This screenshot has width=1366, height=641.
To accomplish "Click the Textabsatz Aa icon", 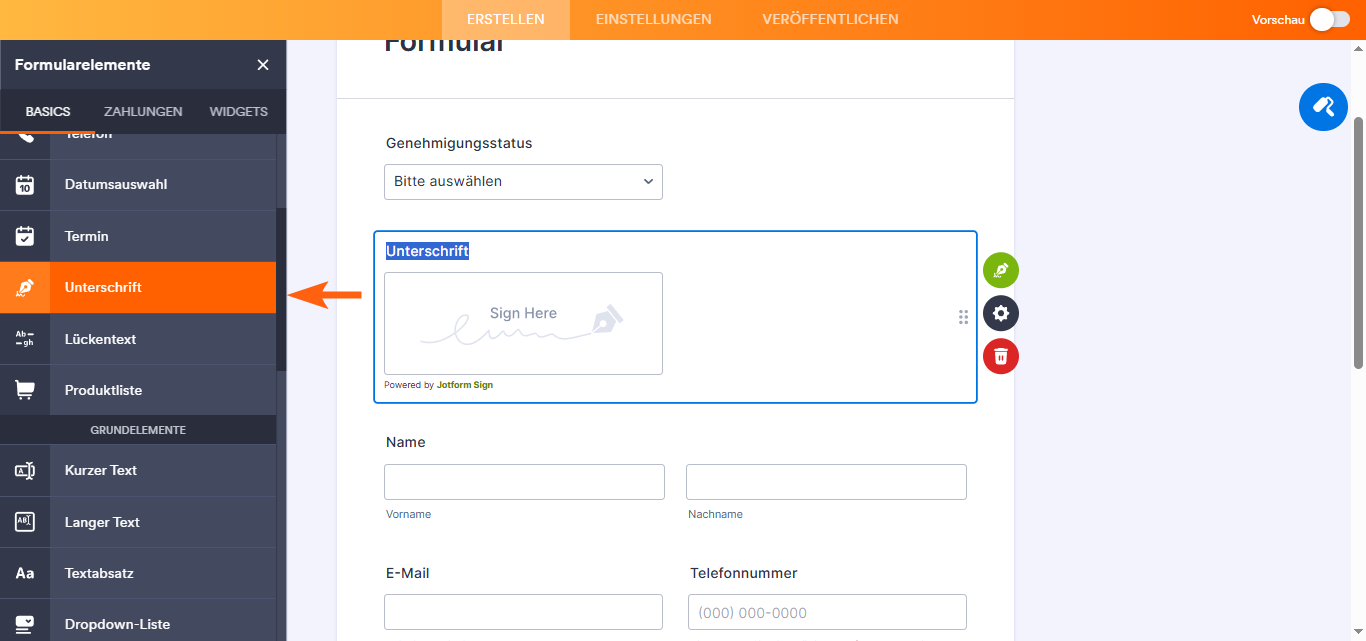I will pyautogui.click(x=25, y=573).
